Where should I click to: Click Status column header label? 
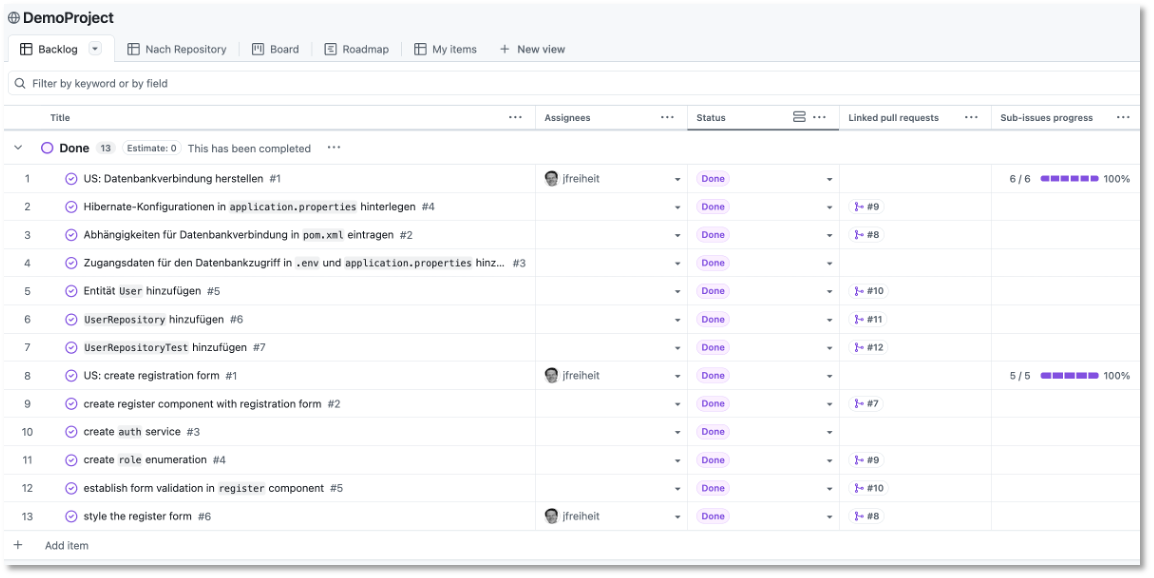pos(711,118)
